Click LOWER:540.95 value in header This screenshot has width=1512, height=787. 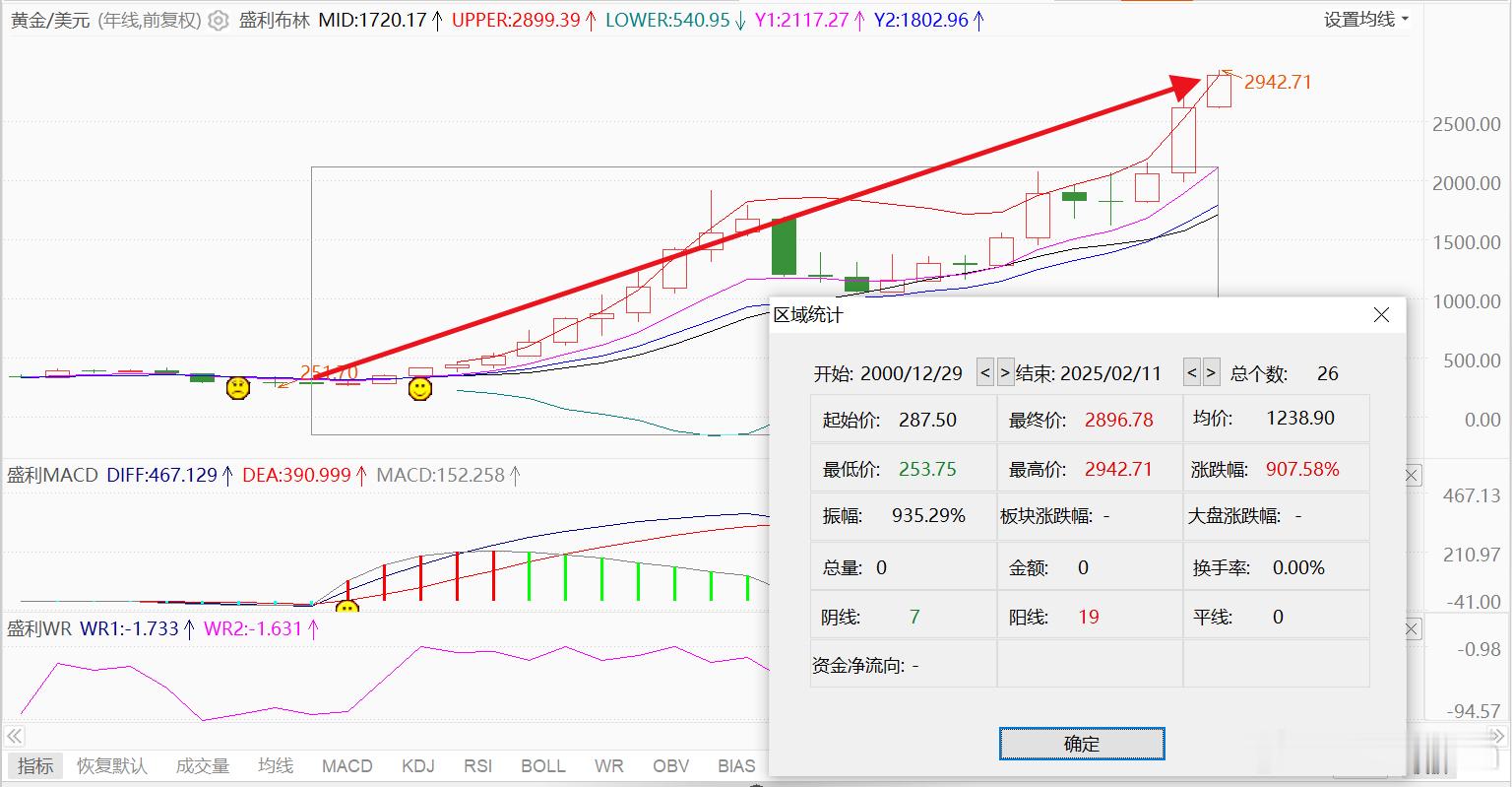tap(667, 20)
